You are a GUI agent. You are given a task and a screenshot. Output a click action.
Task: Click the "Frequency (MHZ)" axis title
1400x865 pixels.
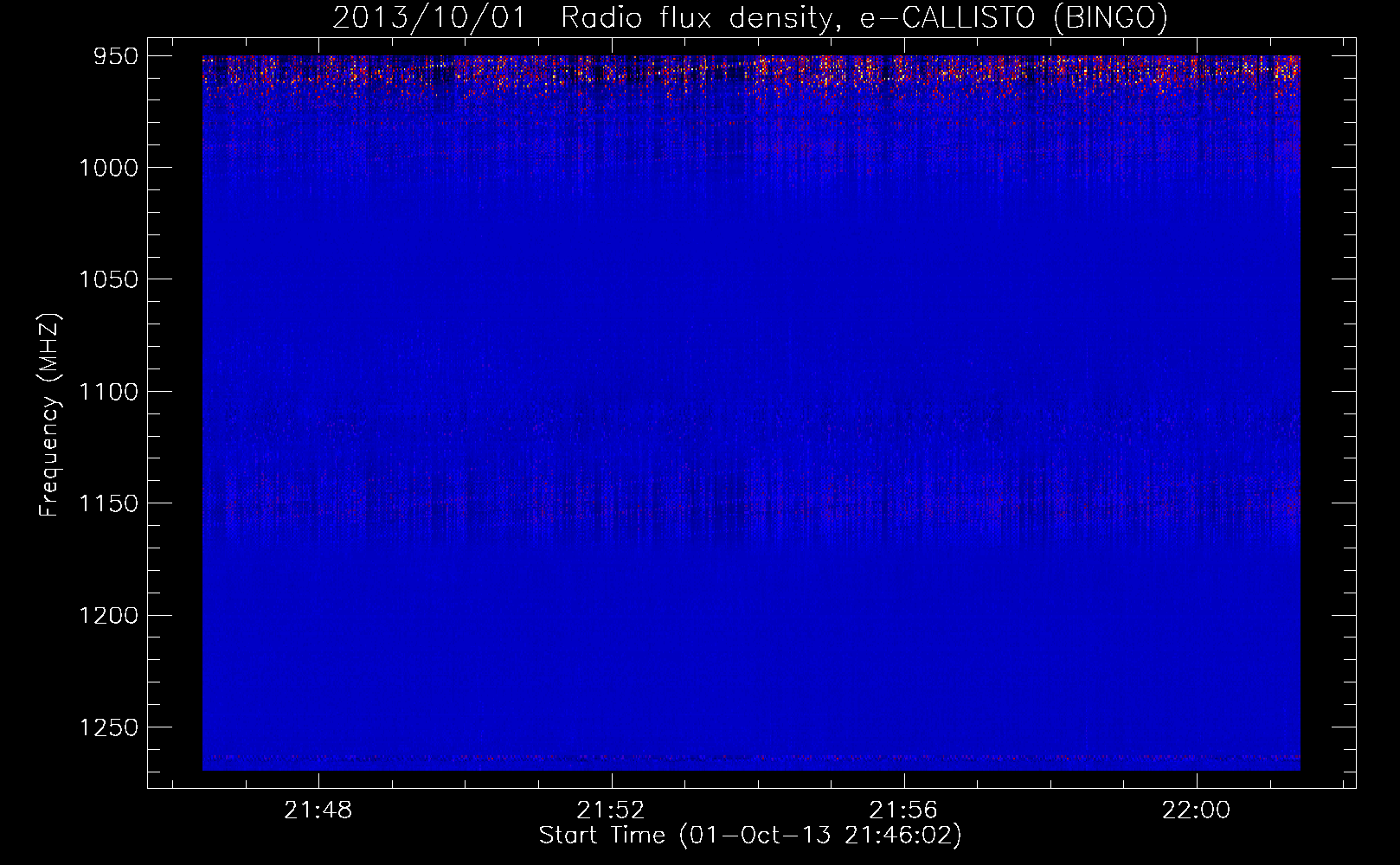point(50,414)
